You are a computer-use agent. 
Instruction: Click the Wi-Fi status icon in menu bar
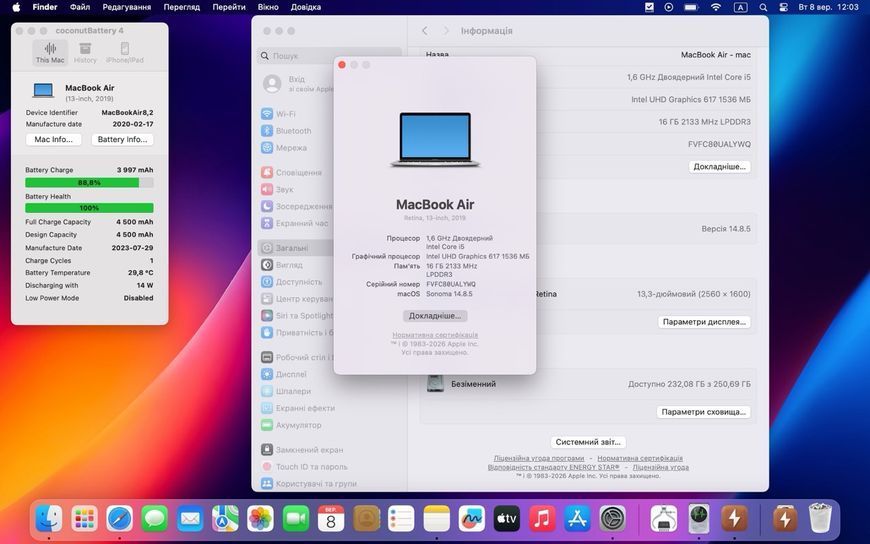pos(716,7)
